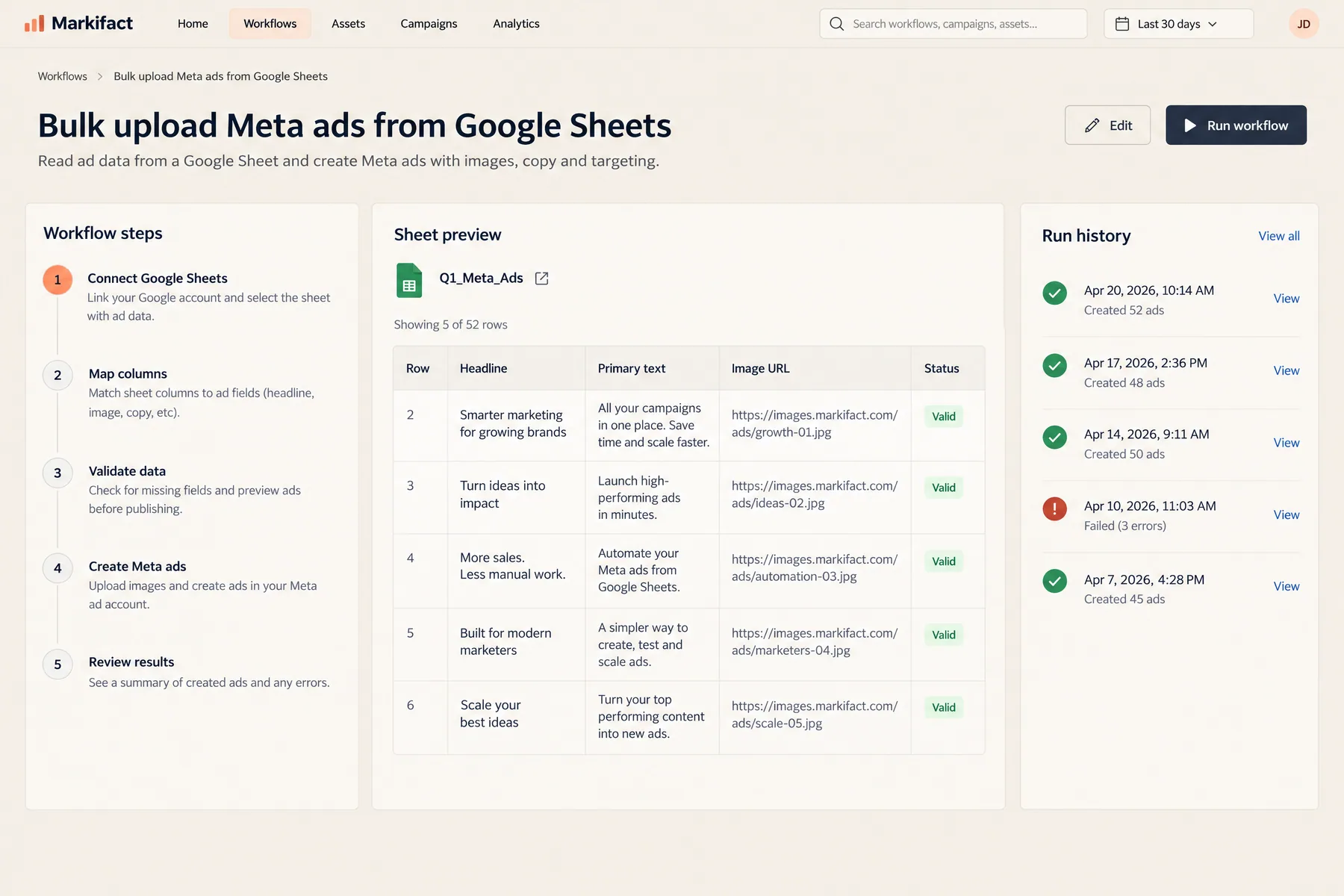Click the success checkmark for Apr 20 run
The height and width of the screenshot is (896, 1344).
point(1054,293)
